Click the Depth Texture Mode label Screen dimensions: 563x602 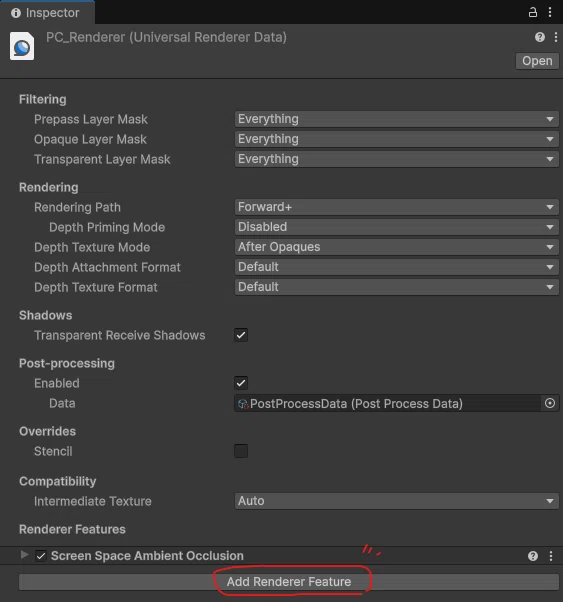coord(92,247)
